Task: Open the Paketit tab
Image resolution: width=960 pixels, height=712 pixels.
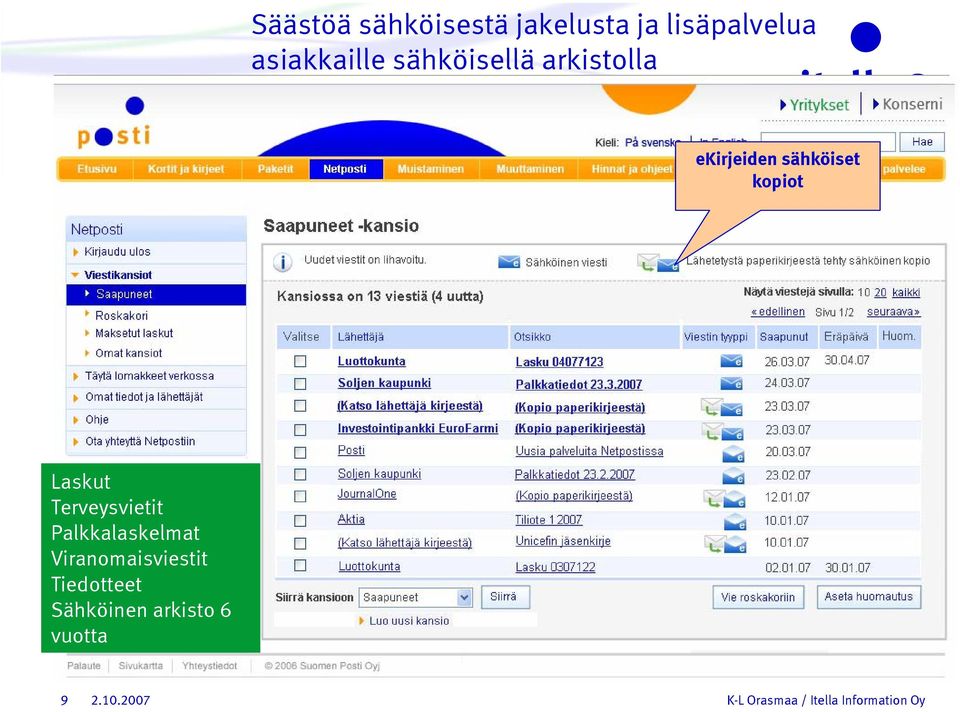Action: 276,169
